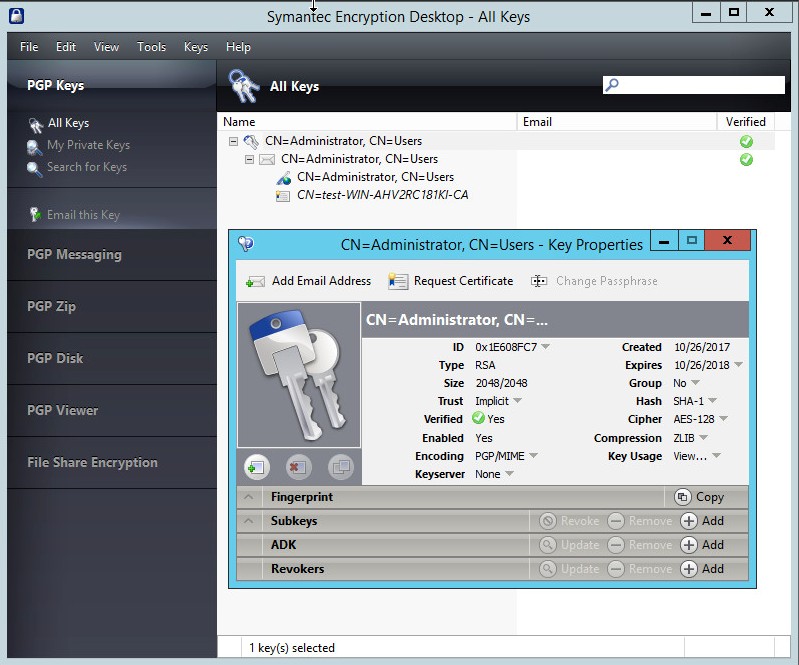
Task: Click the add photo round button under key image
Action: (256, 467)
